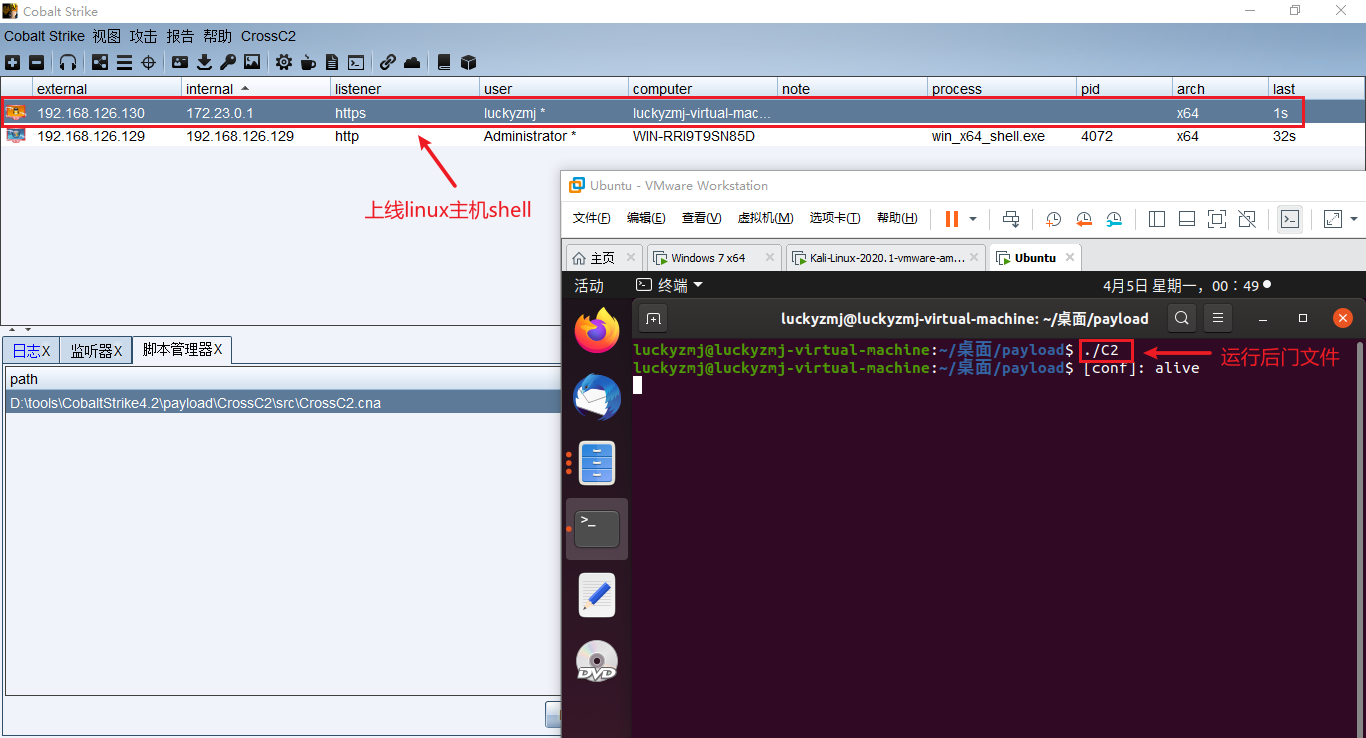The image size is (1366, 738).
Task: Select the CrossC2.cna script path entry
Action: coord(195,402)
